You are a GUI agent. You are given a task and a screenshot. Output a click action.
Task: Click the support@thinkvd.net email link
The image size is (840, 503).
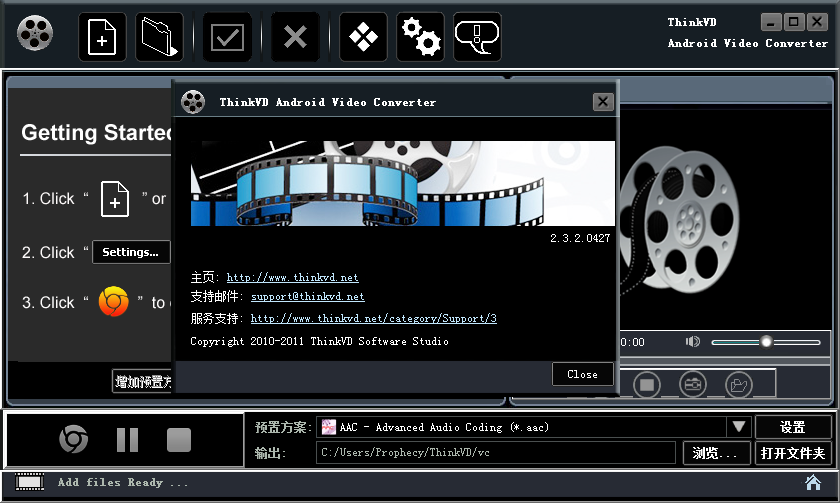click(308, 296)
